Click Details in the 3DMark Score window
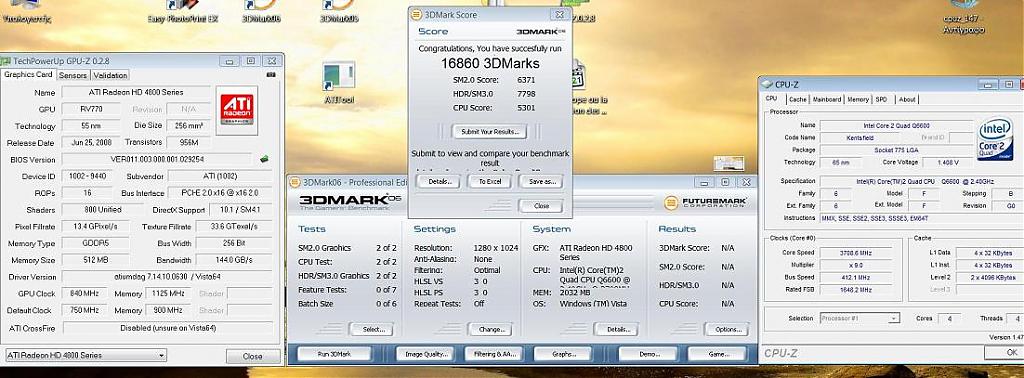The height and width of the screenshot is (378, 1024). pos(440,181)
